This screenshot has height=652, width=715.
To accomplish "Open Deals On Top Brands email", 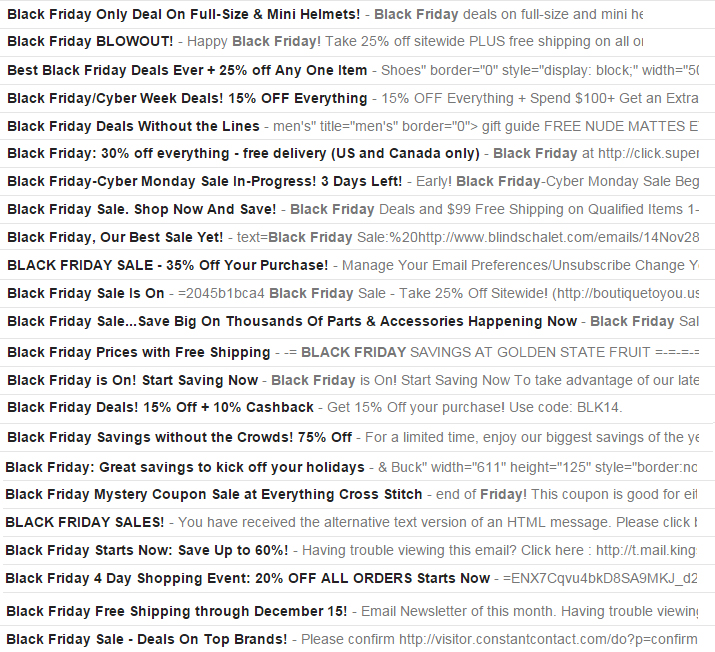I will (147, 639).
